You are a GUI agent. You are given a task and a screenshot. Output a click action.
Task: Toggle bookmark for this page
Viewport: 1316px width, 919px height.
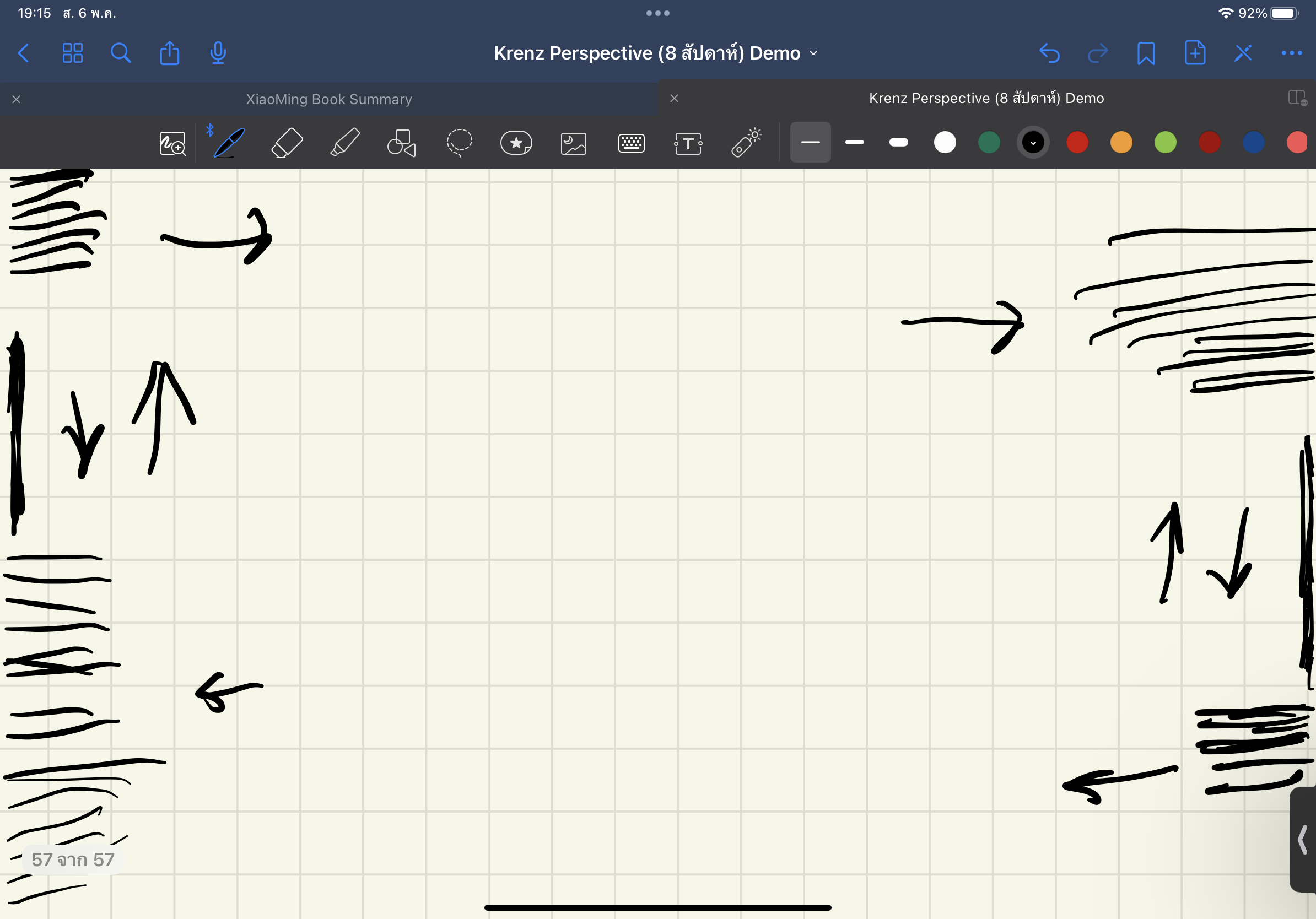[1146, 53]
